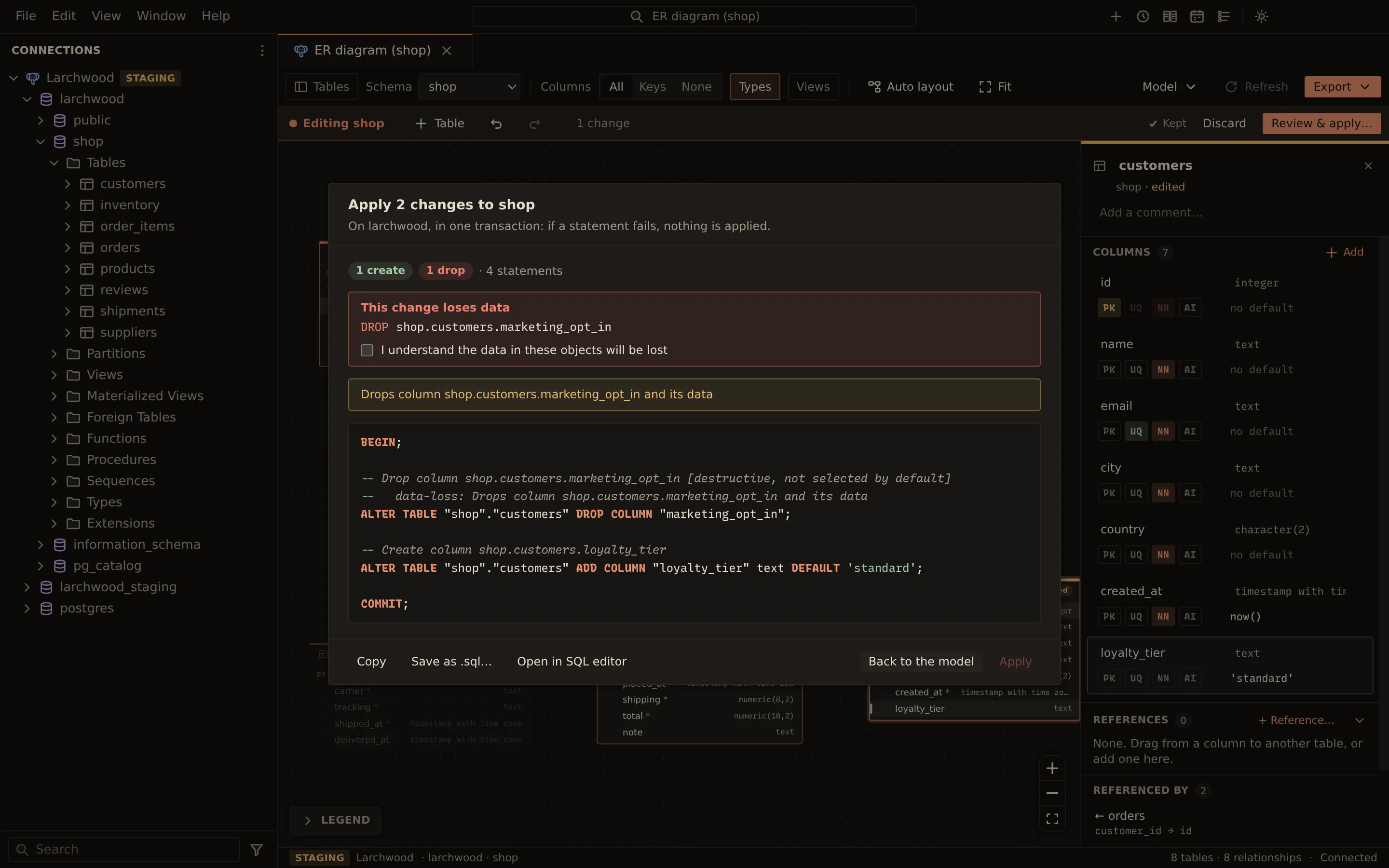Click the Copy button in dialog
Screen dimensions: 1389x868
coord(371,661)
